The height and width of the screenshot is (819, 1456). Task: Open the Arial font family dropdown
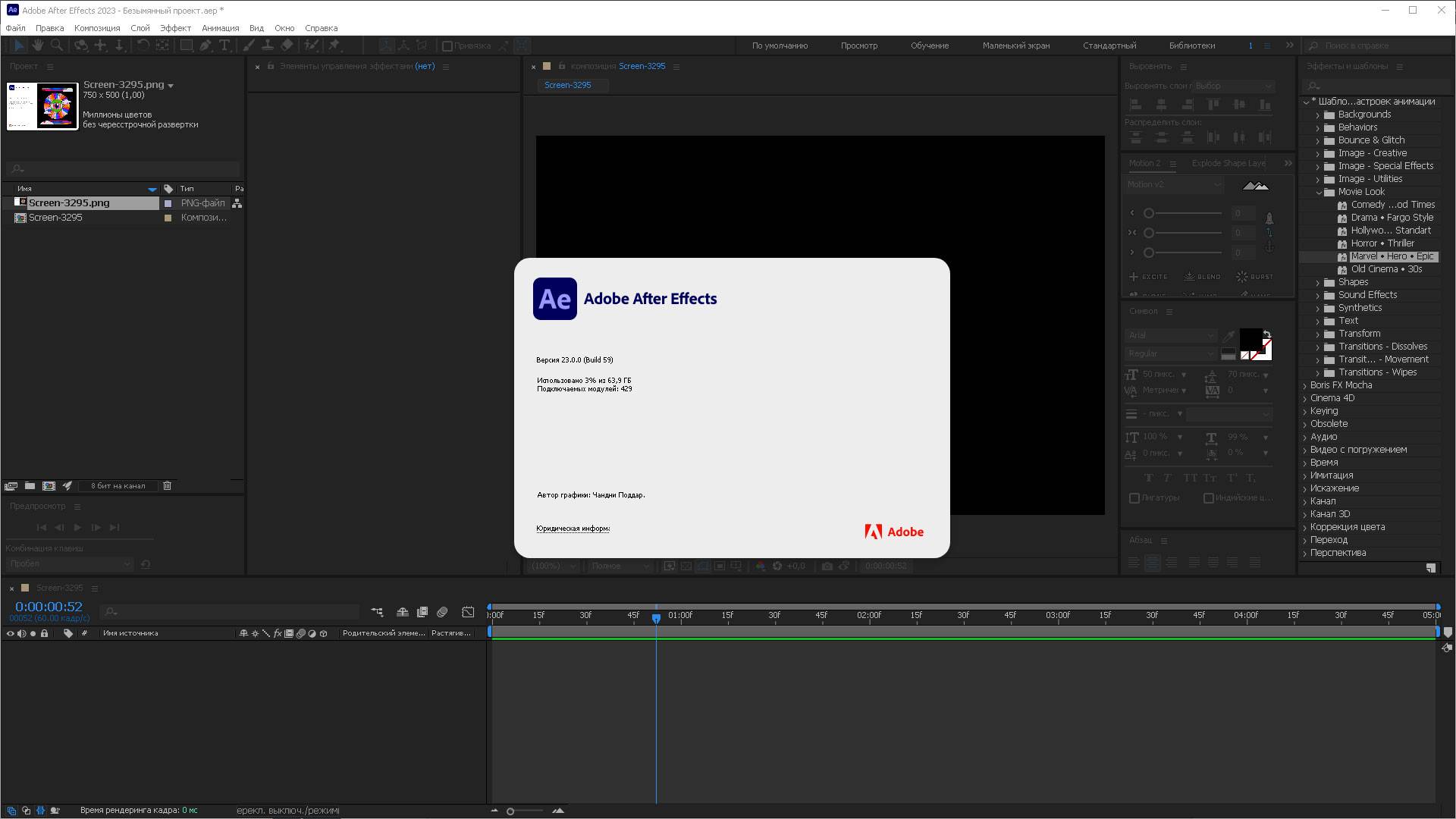1171,335
